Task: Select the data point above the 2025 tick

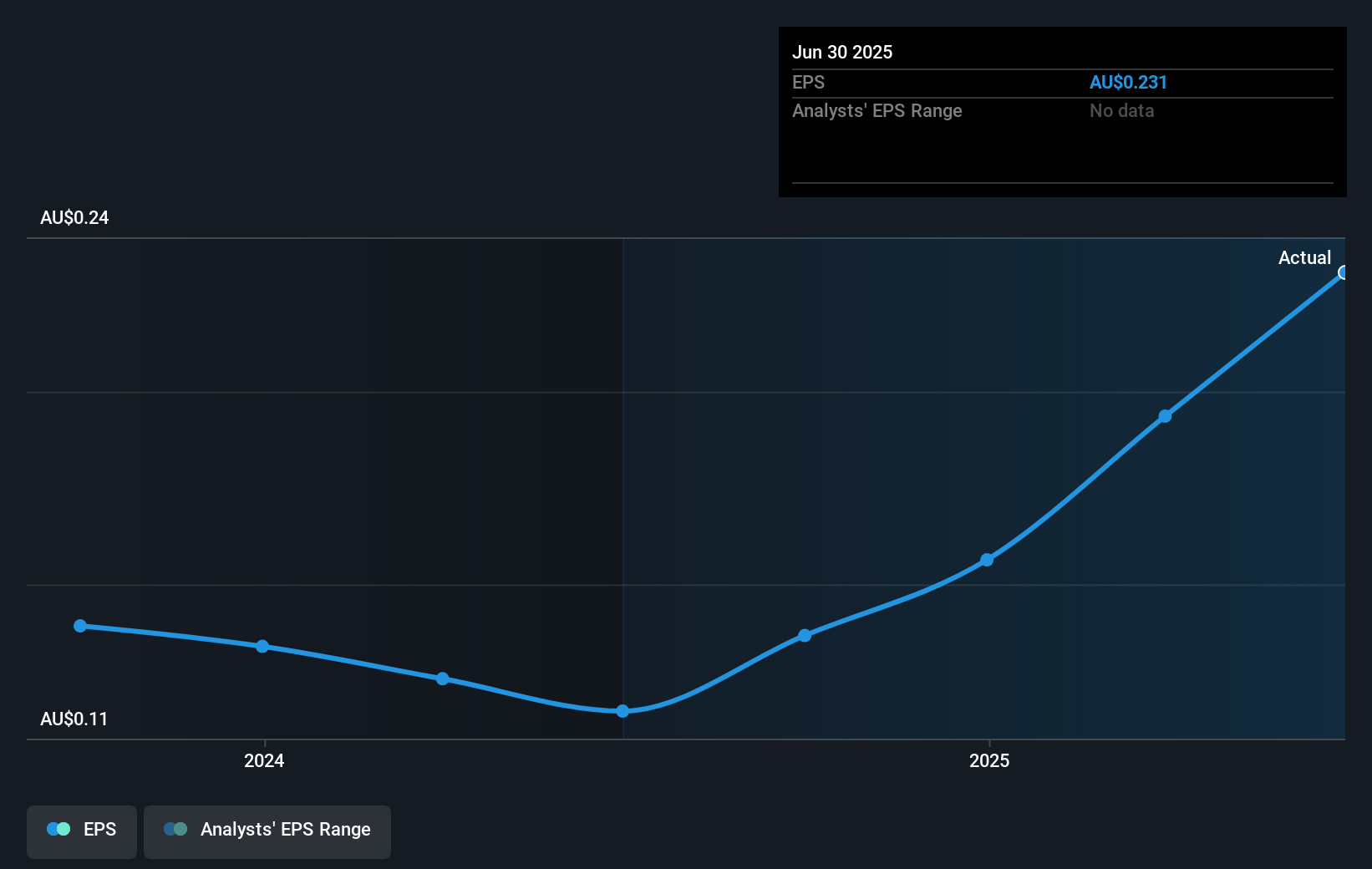Action: pyautogui.click(x=987, y=560)
